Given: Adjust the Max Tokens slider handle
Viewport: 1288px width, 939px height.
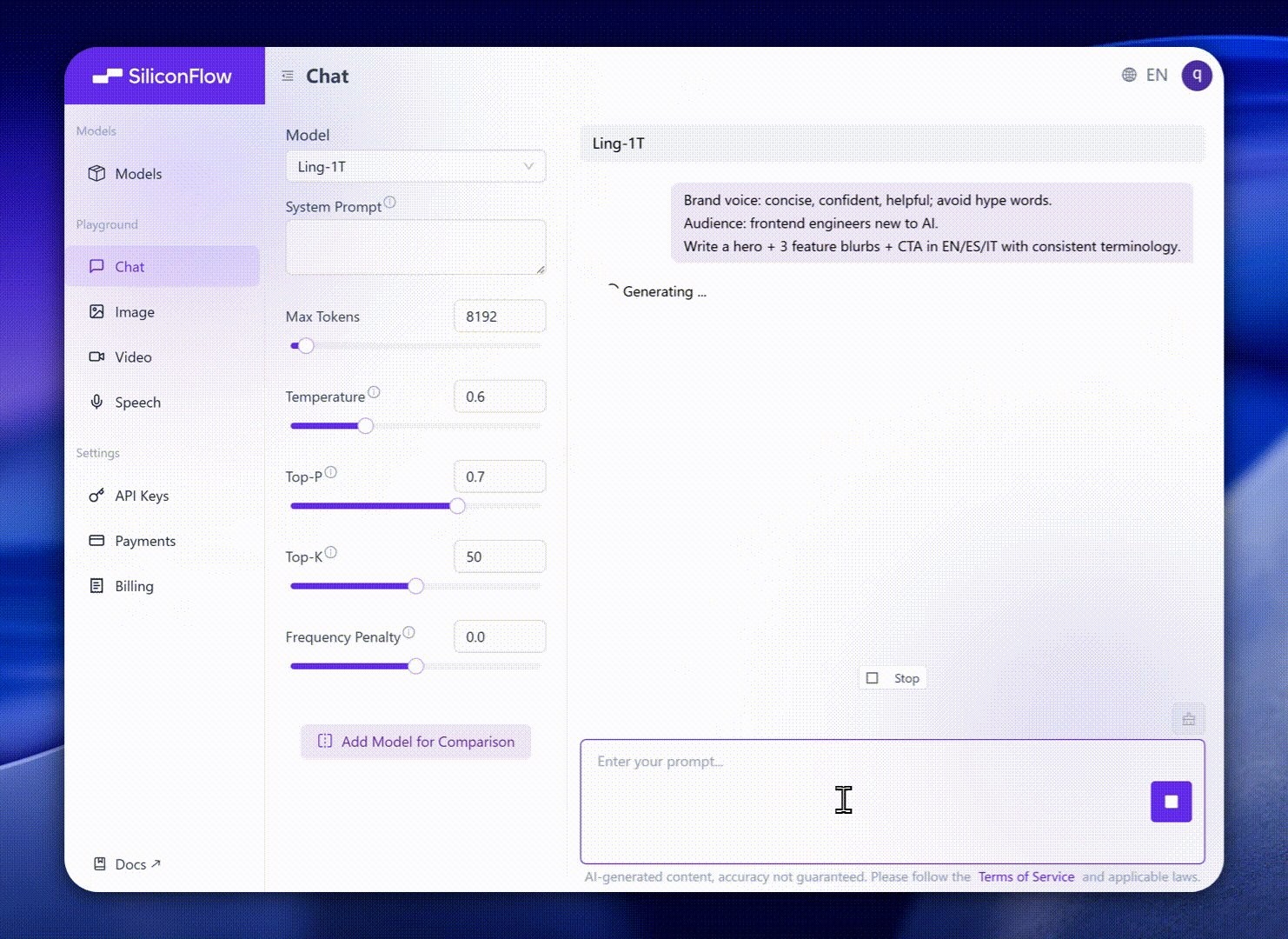Looking at the screenshot, I should [305, 346].
